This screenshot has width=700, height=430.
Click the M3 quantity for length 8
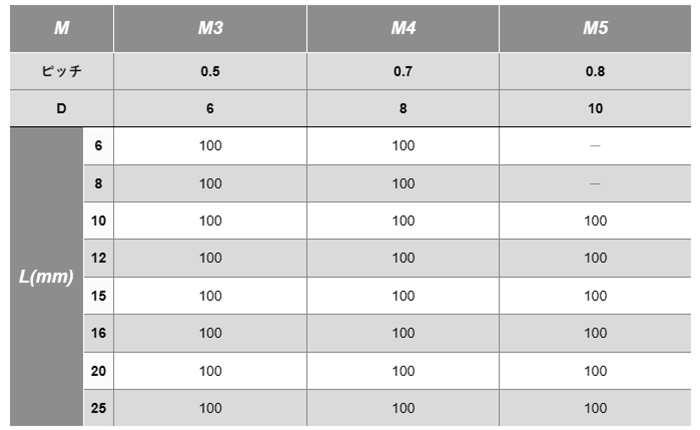(x=210, y=184)
